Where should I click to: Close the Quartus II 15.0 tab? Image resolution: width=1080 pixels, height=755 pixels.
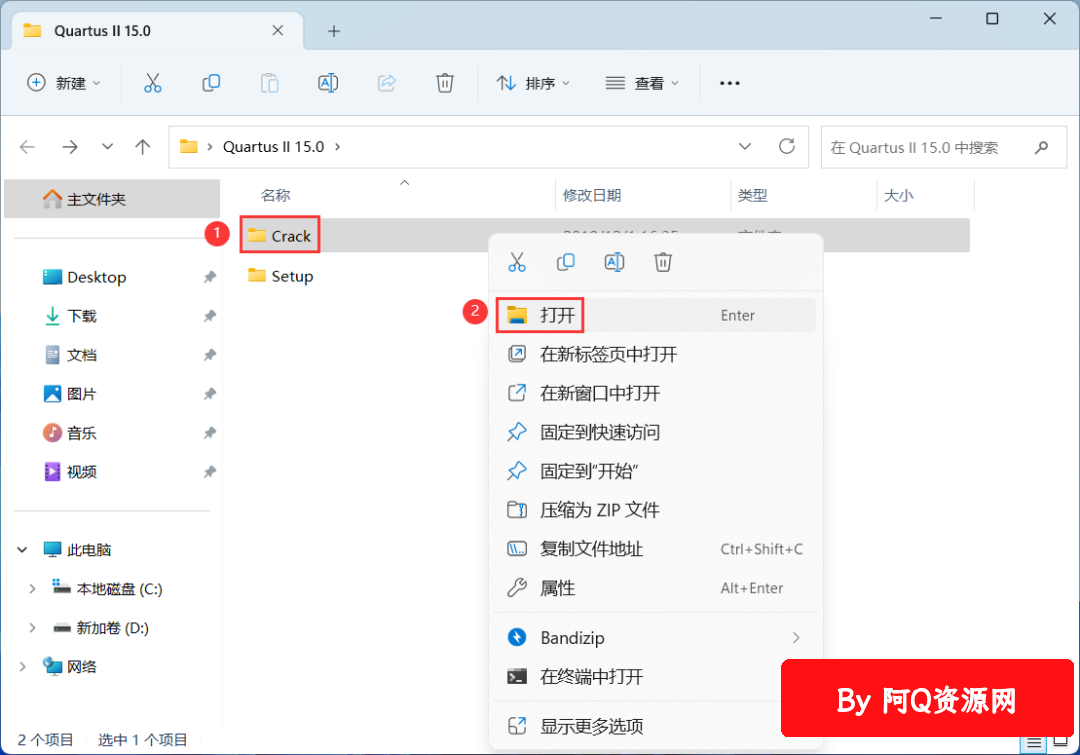(278, 30)
